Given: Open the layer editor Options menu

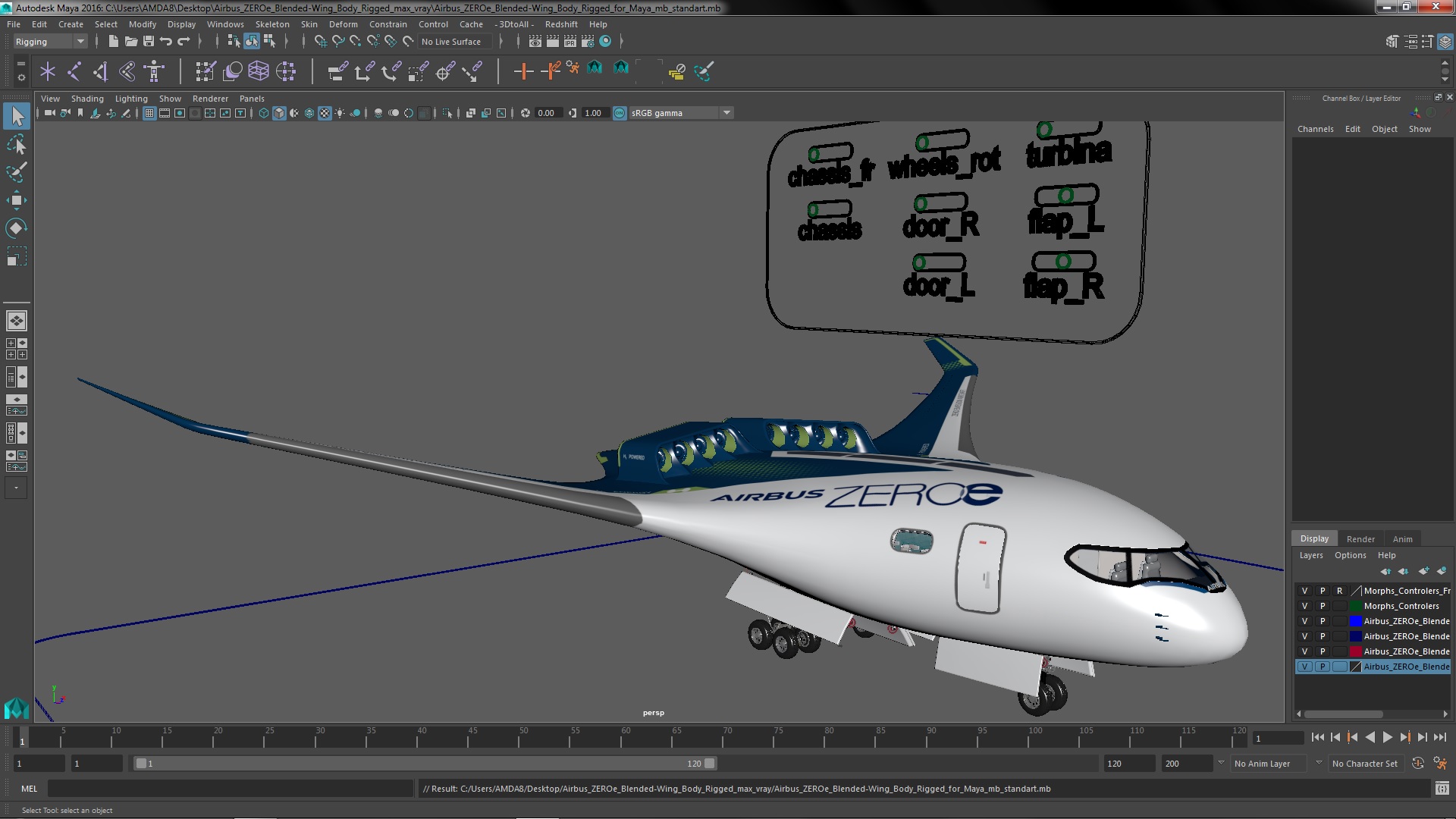Looking at the screenshot, I should 1350,555.
